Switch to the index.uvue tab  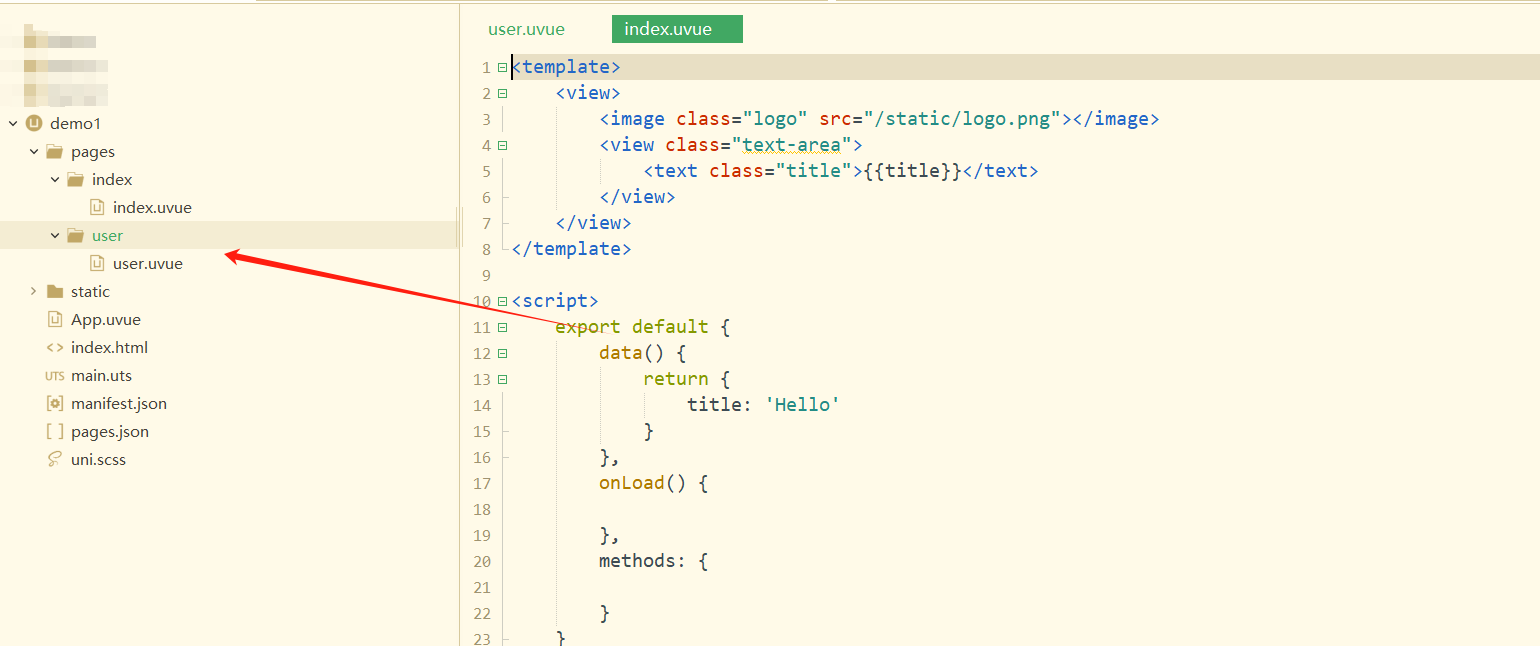pos(677,29)
